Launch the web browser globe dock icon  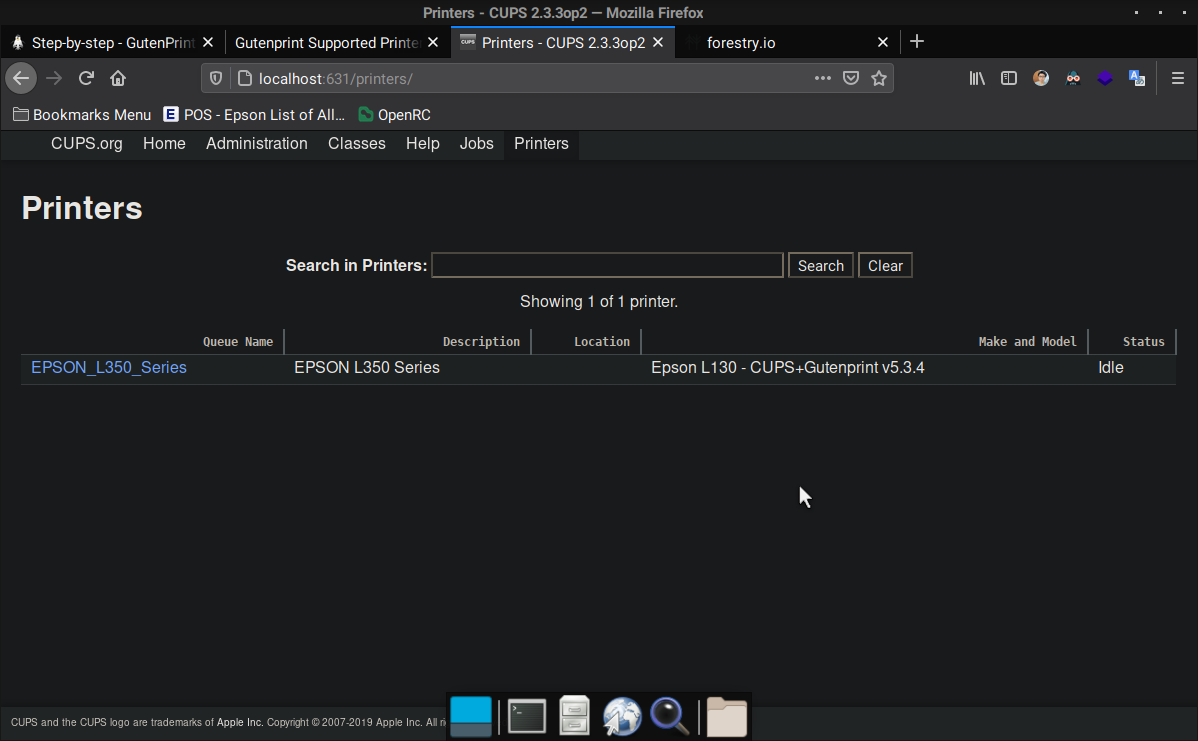click(x=621, y=717)
